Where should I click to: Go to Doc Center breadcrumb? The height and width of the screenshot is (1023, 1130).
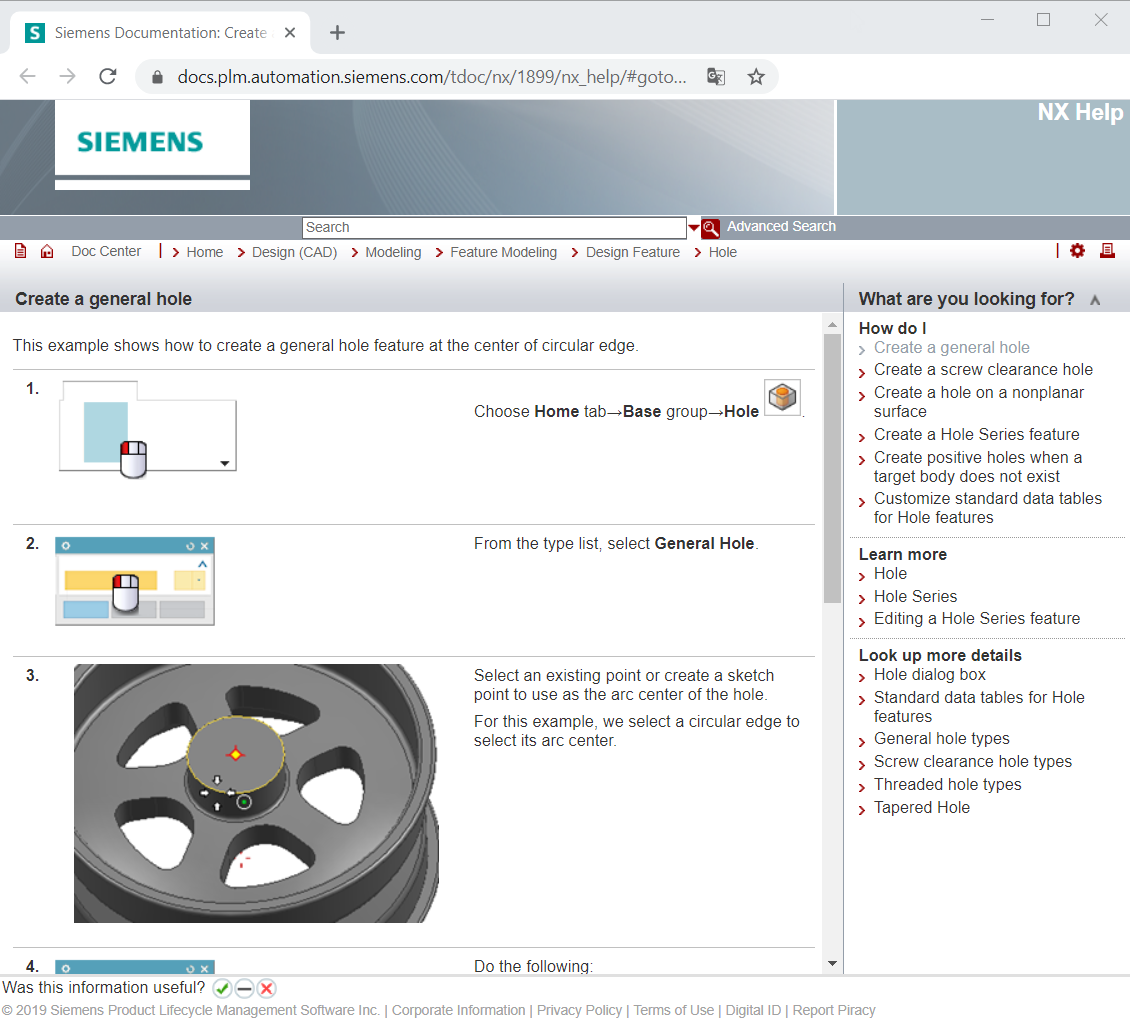click(x=106, y=251)
